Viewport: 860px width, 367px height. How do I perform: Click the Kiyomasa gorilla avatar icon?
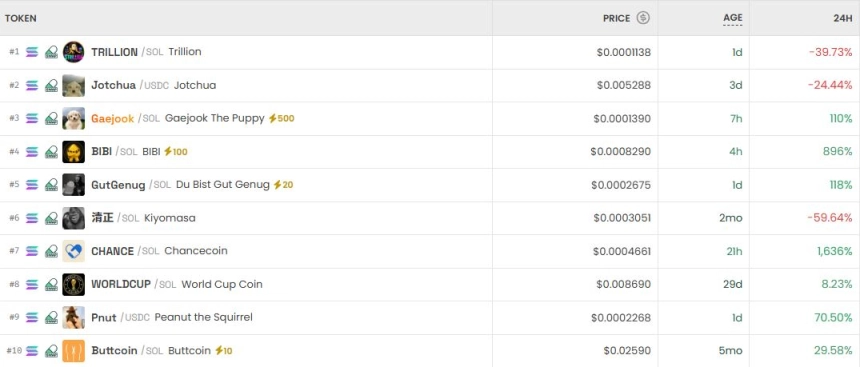click(73, 218)
